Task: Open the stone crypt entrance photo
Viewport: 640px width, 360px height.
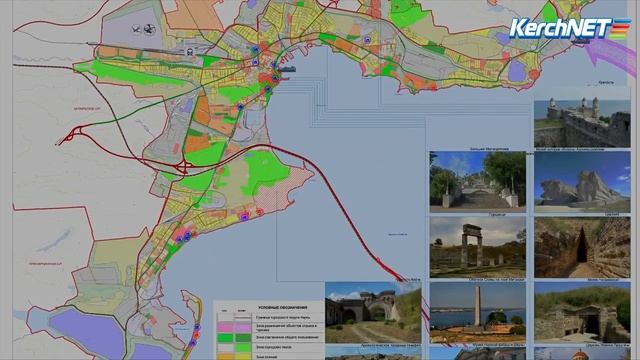Action: coord(582,313)
